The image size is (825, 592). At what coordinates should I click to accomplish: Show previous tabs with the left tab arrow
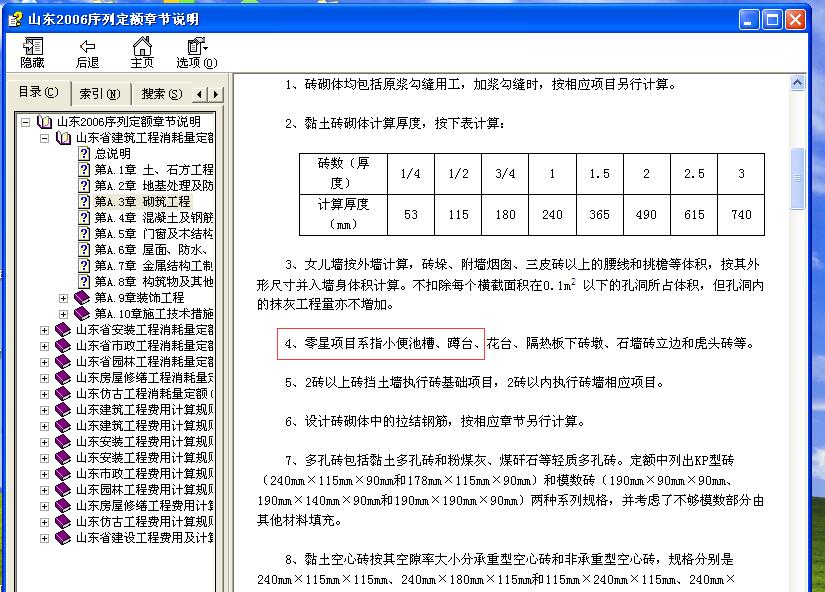pos(199,95)
